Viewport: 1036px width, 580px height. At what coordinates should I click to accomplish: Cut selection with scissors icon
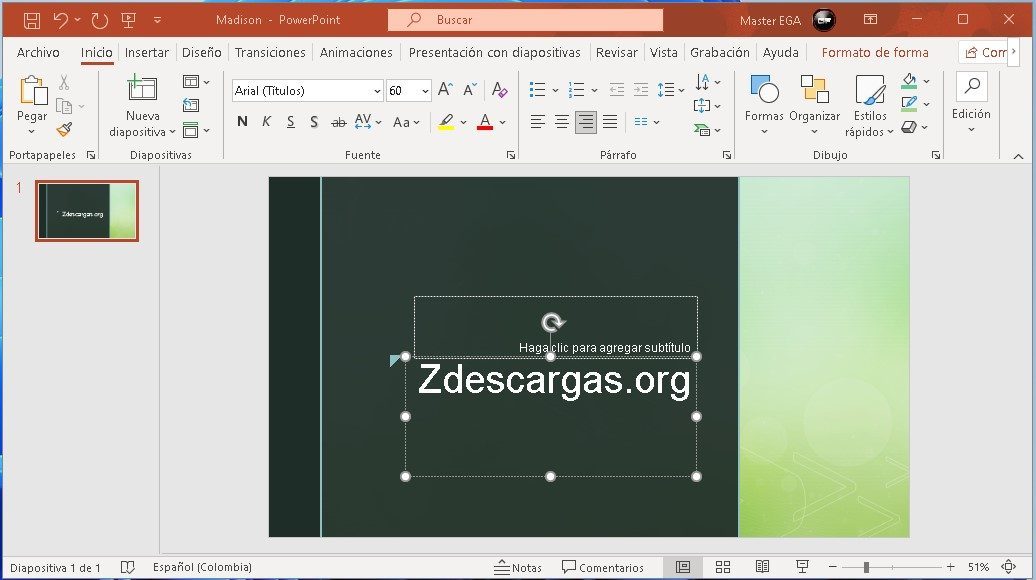[x=64, y=83]
